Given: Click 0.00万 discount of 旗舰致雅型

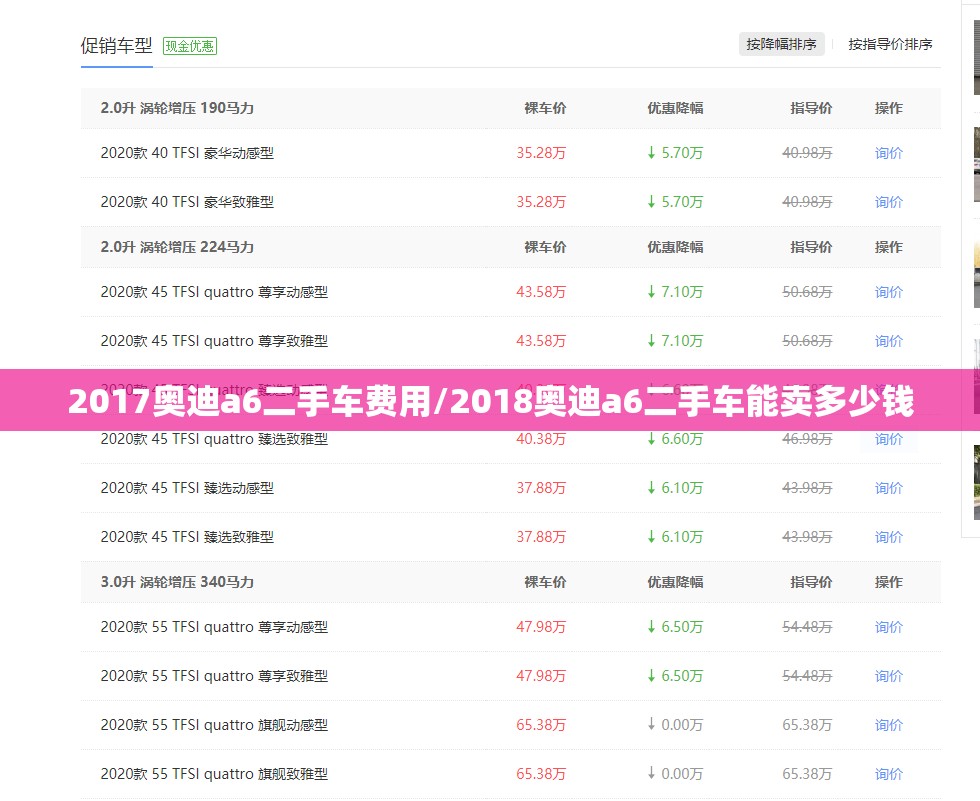Looking at the screenshot, I should (675, 774).
